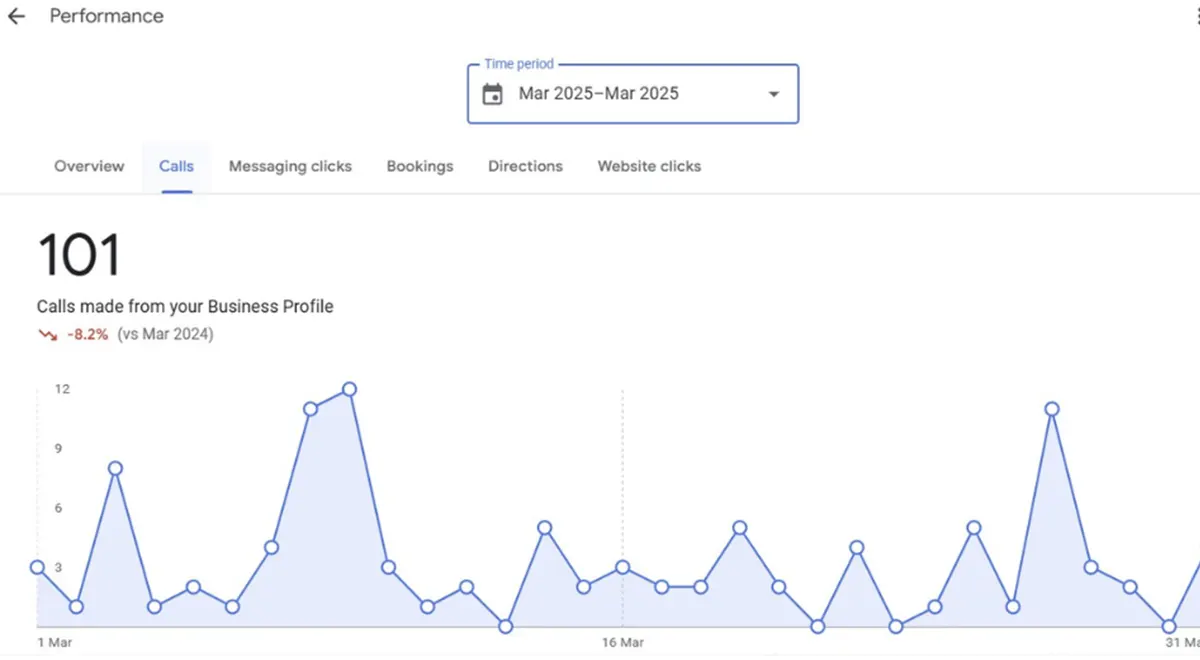Screen dimensions: 1200x660
Task: Select the Calls tab
Action: (x=176, y=167)
